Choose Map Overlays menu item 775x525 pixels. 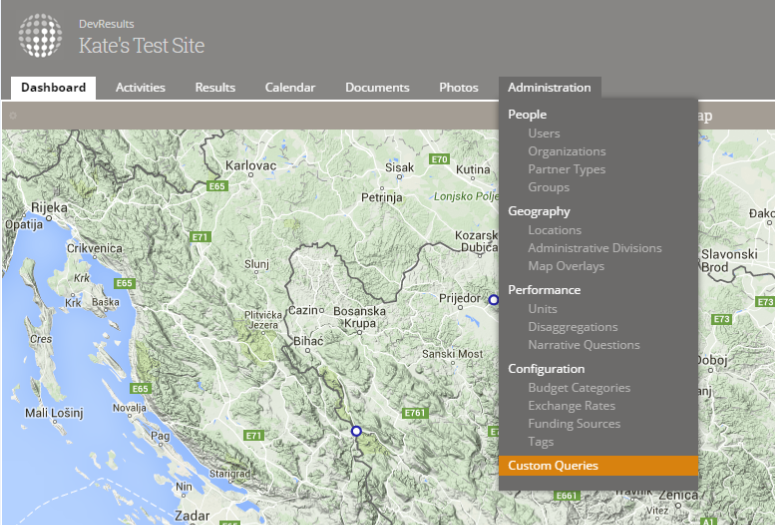pyautogui.click(x=566, y=266)
